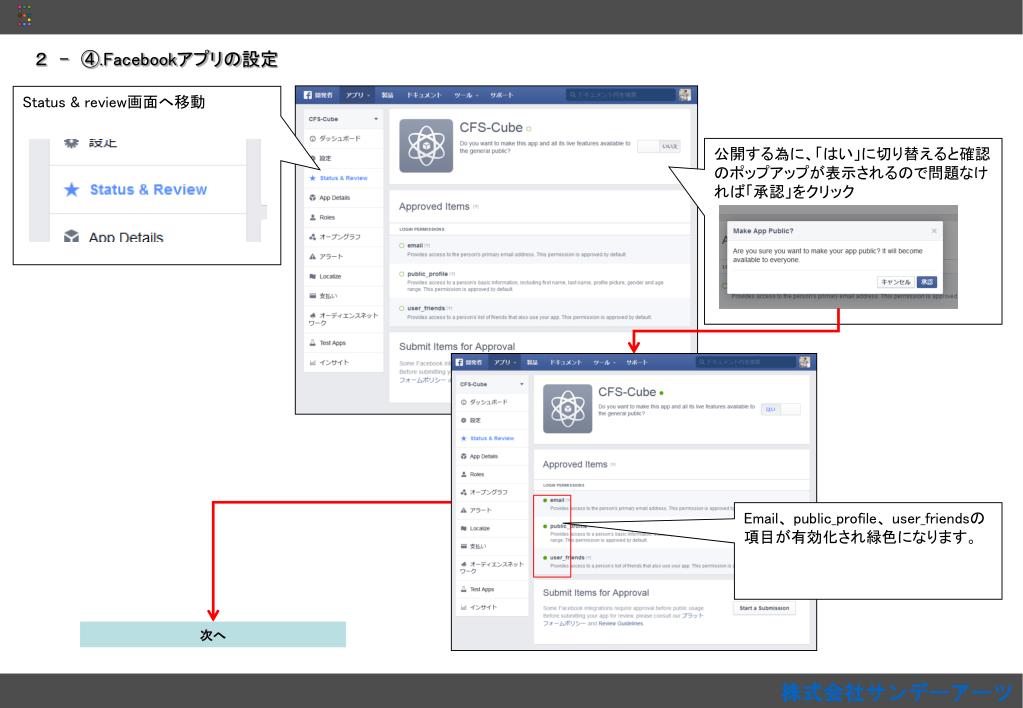Select サポート in upper screenshot navbar
Screen dimensions: 1023x708
(502, 95)
